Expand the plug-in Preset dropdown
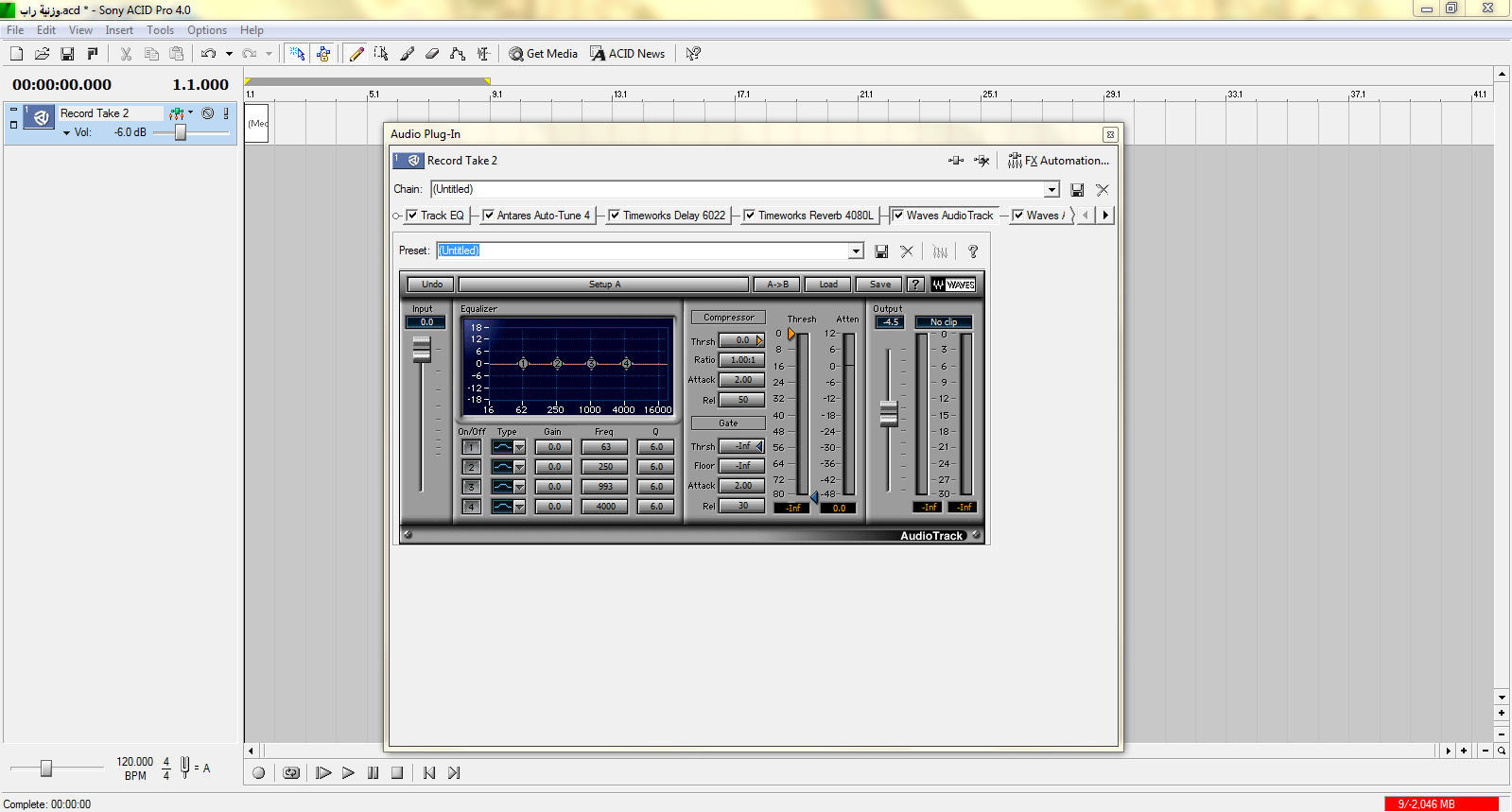The height and width of the screenshot is (812, 1512). (856, 251)
